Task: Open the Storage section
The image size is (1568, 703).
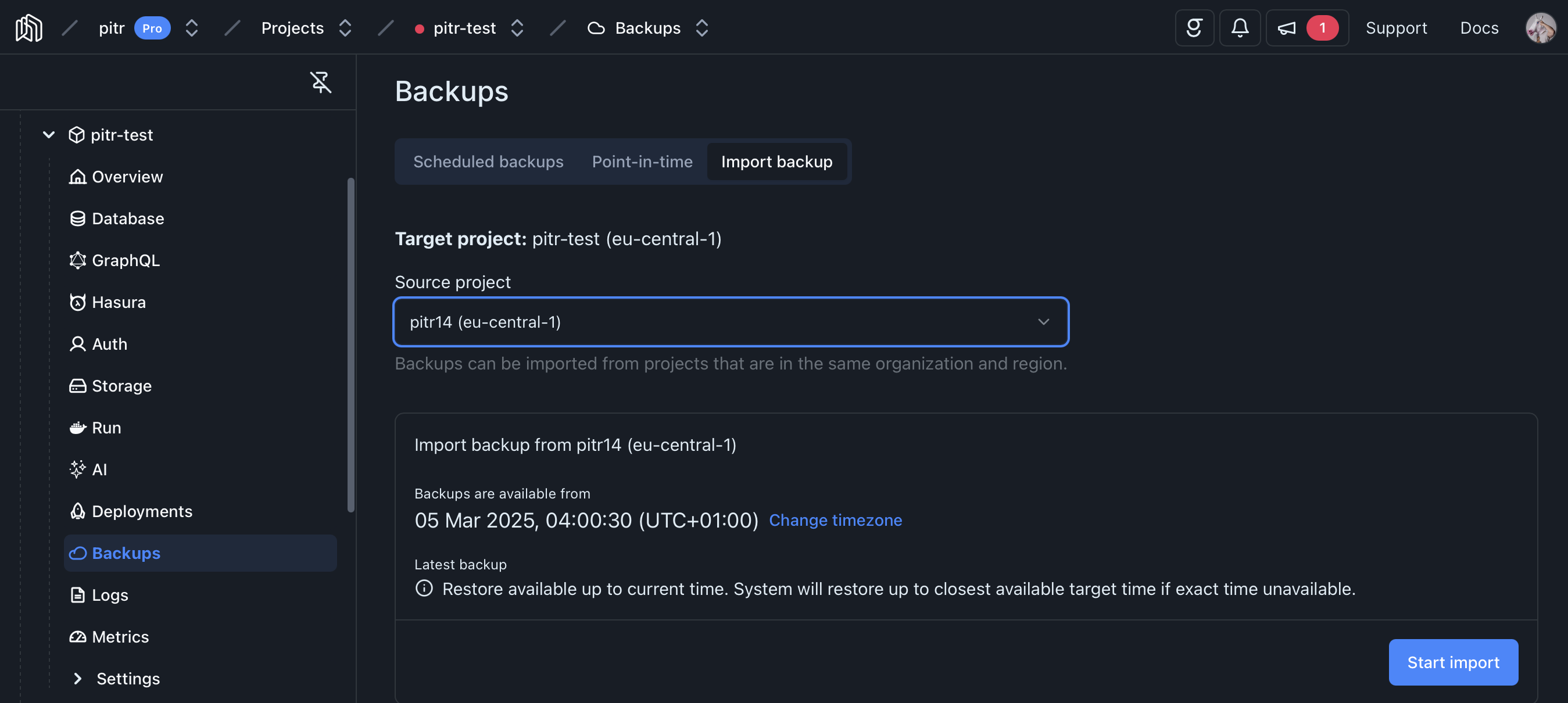Action: click(x=121, y=385)
